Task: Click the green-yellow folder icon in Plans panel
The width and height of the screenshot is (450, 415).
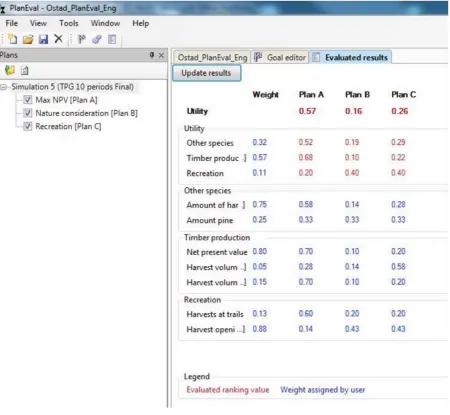Action: pos(10,70)
